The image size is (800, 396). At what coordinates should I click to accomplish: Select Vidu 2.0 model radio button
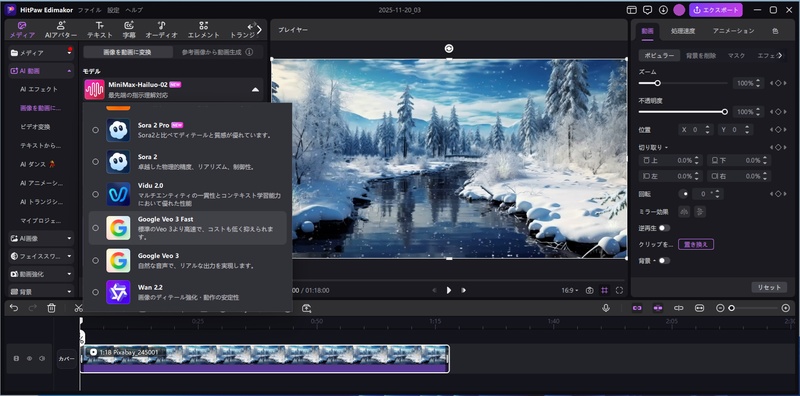tap(95, 194)
